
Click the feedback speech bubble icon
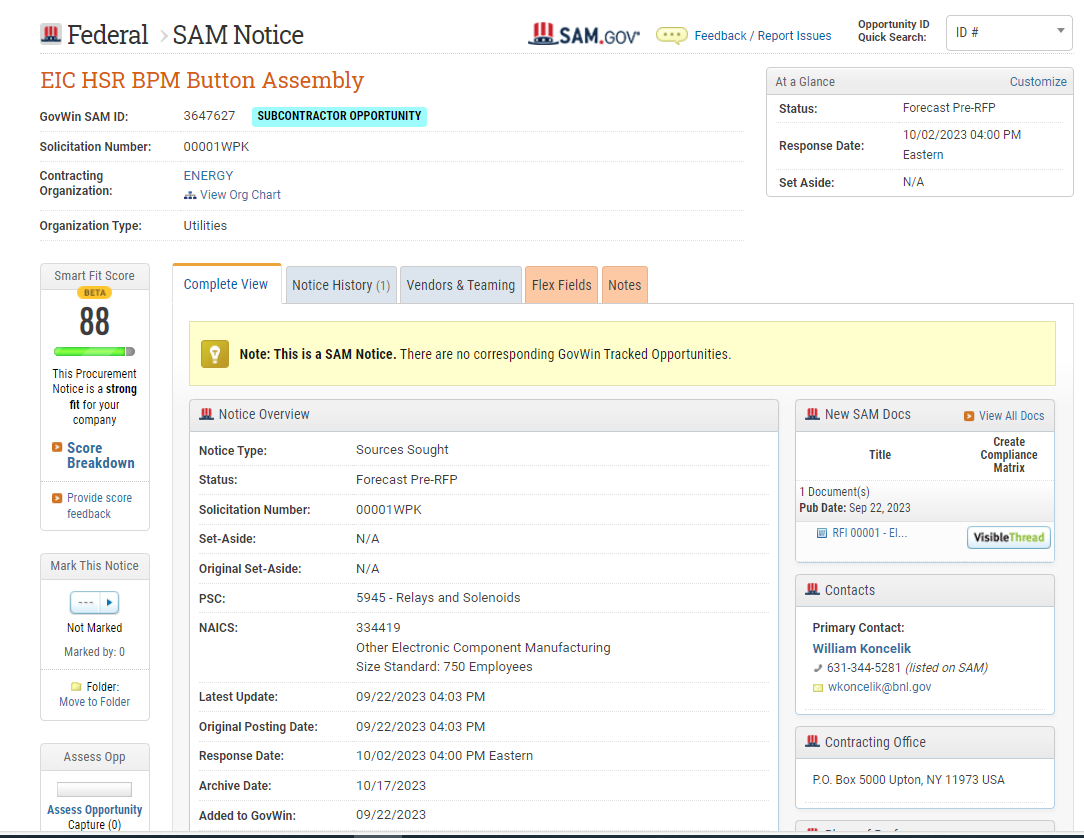click(671, 35)
